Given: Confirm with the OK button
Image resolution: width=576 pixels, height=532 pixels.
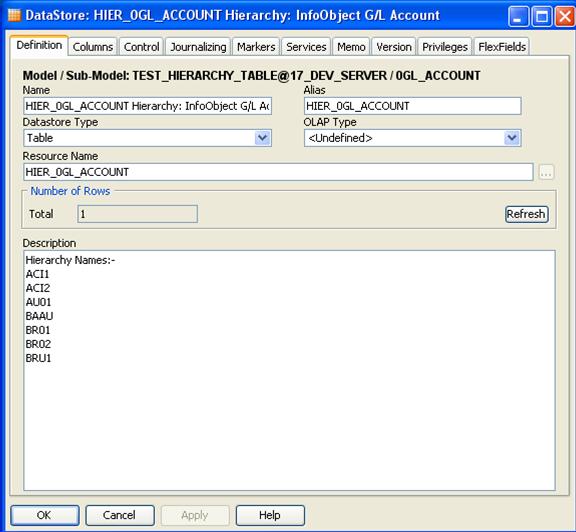Looking at the screenshot, I should coord(44,515).
